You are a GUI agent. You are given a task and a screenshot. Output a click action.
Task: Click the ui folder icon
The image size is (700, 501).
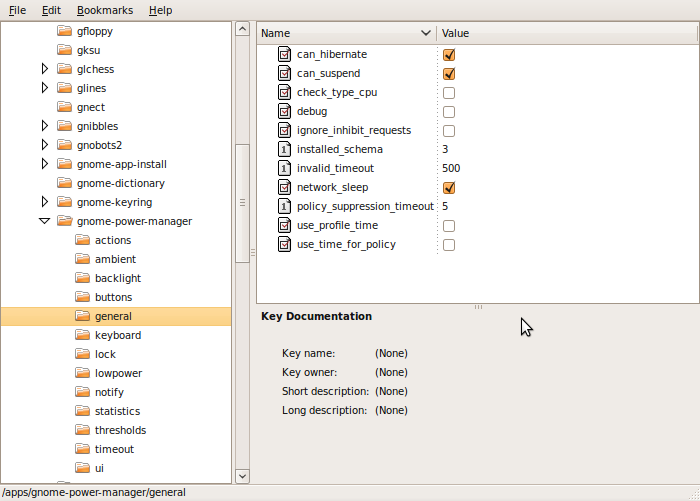pos(83,468)
